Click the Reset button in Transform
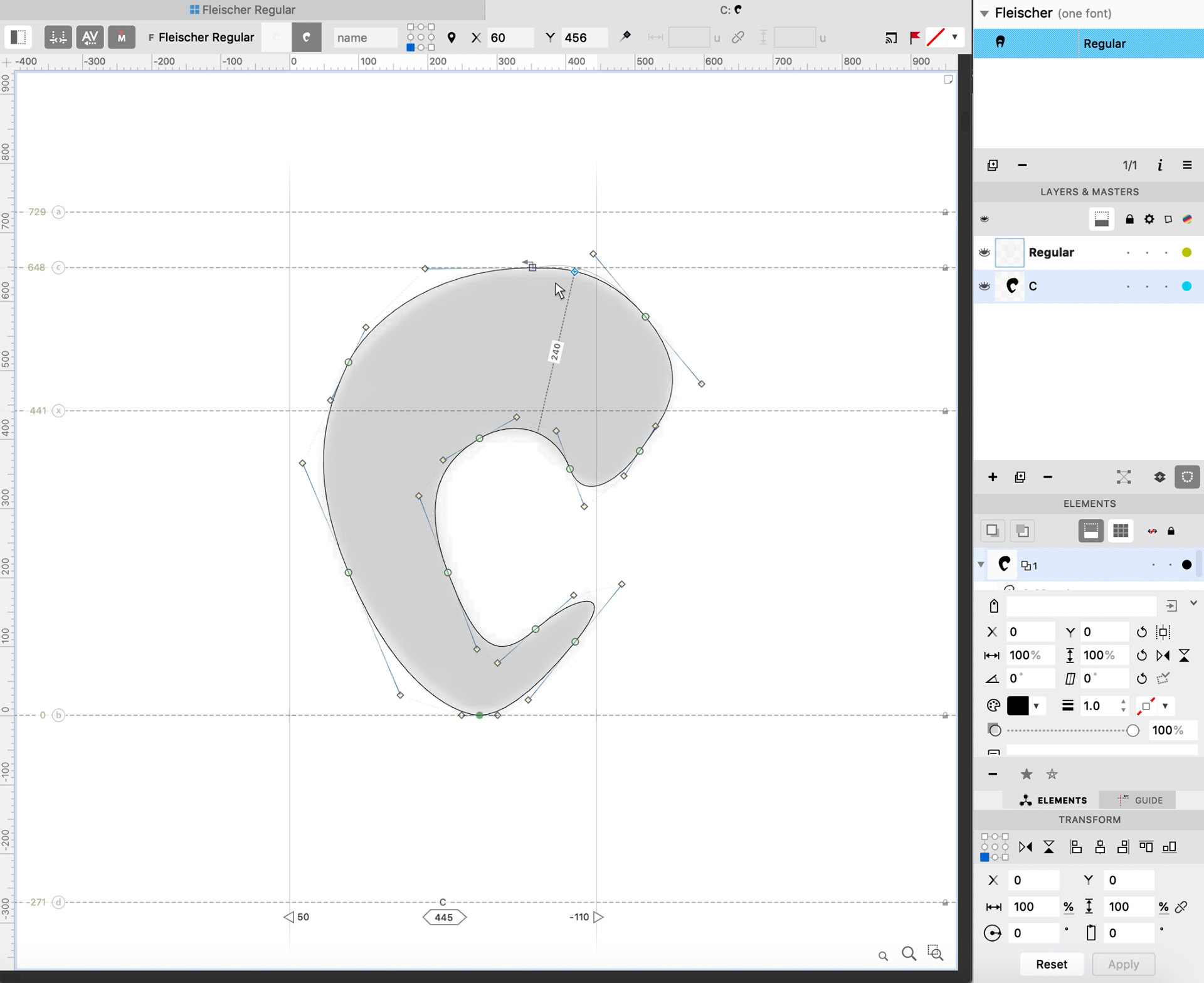This screenshot has width=1204, height=983. 1051,964
